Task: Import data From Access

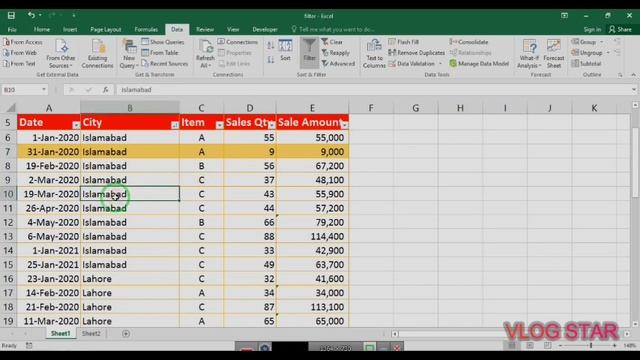Action: tap(23, 42)
